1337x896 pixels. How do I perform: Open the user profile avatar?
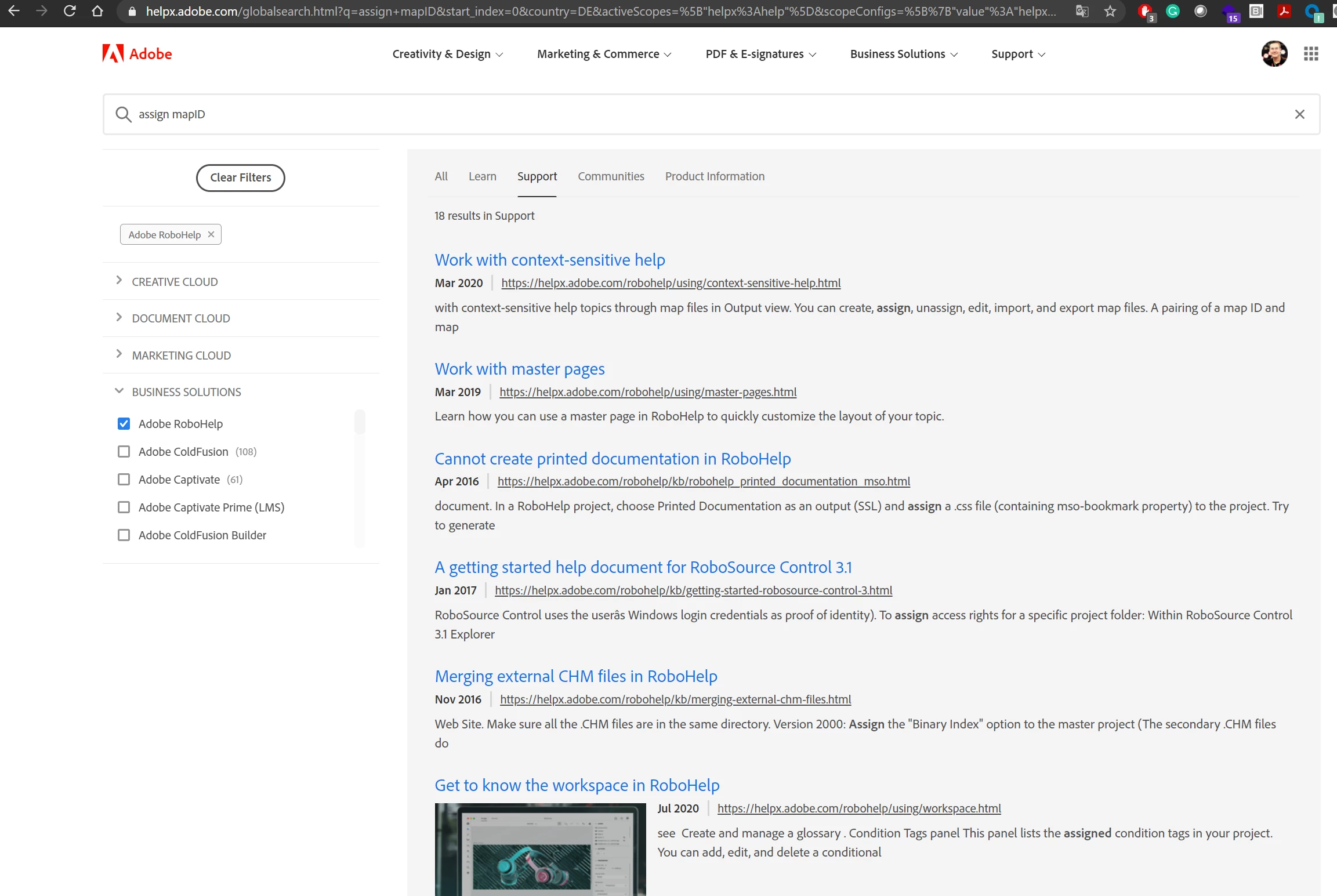click(x=1274, y=54)
